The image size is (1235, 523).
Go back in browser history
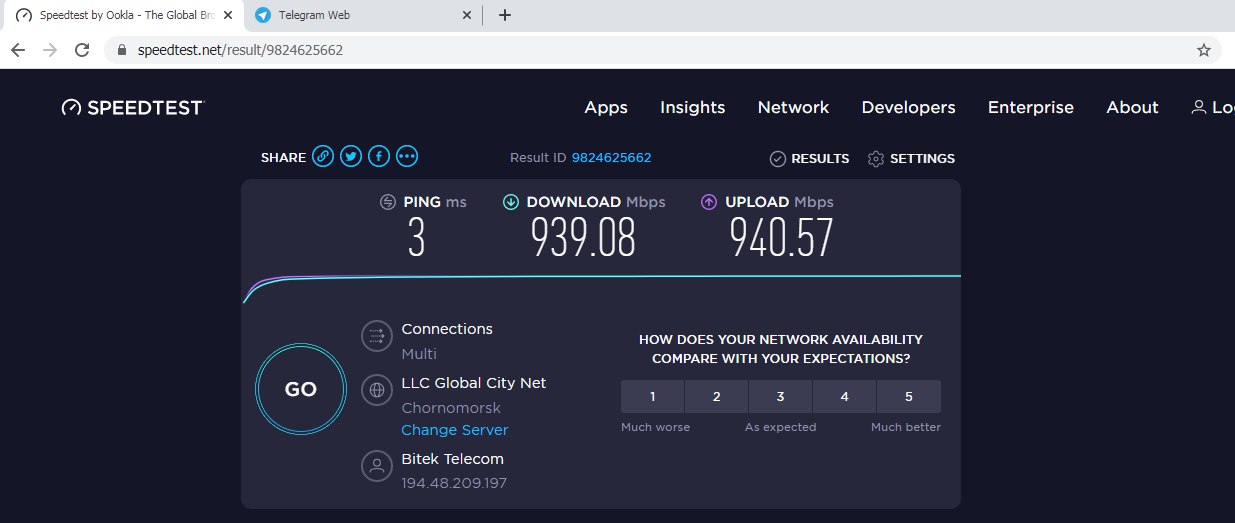(18, 49)
